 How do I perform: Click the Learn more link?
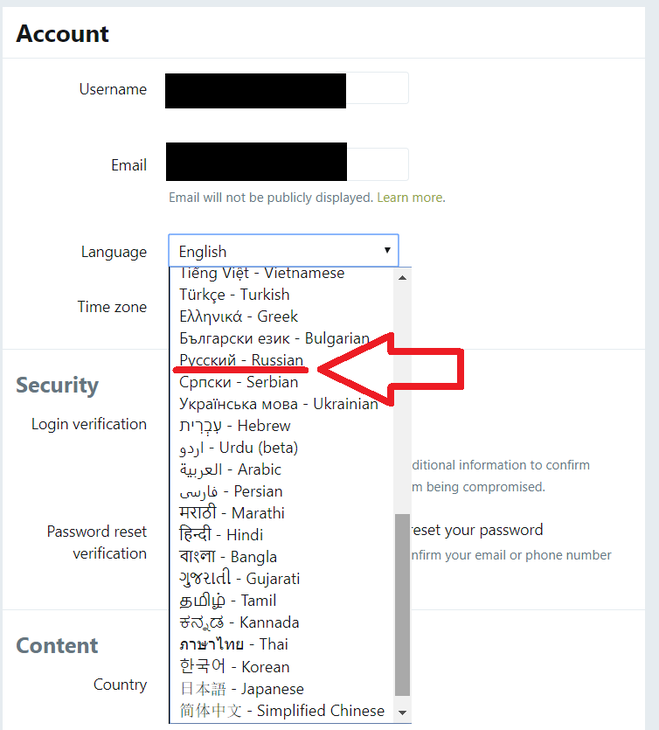410,198
